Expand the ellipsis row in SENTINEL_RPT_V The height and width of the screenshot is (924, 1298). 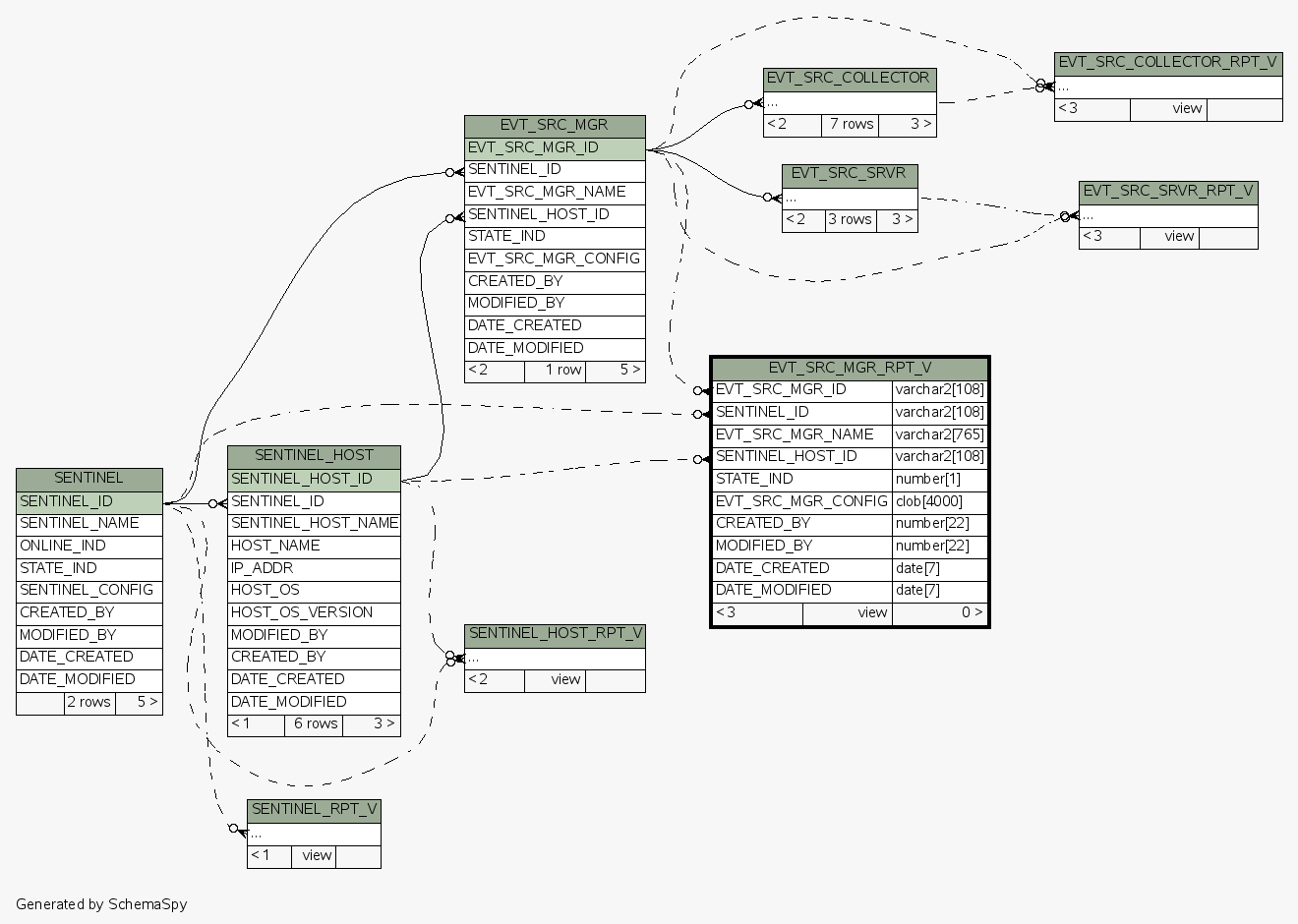314,834
